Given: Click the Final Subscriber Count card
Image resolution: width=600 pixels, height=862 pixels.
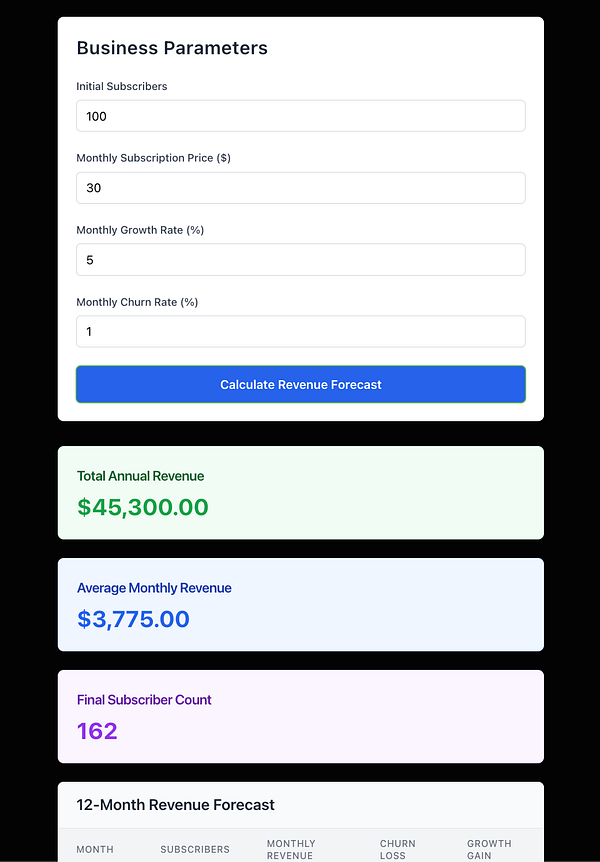Looking at the screenshot, I should [x=300, y=716].
